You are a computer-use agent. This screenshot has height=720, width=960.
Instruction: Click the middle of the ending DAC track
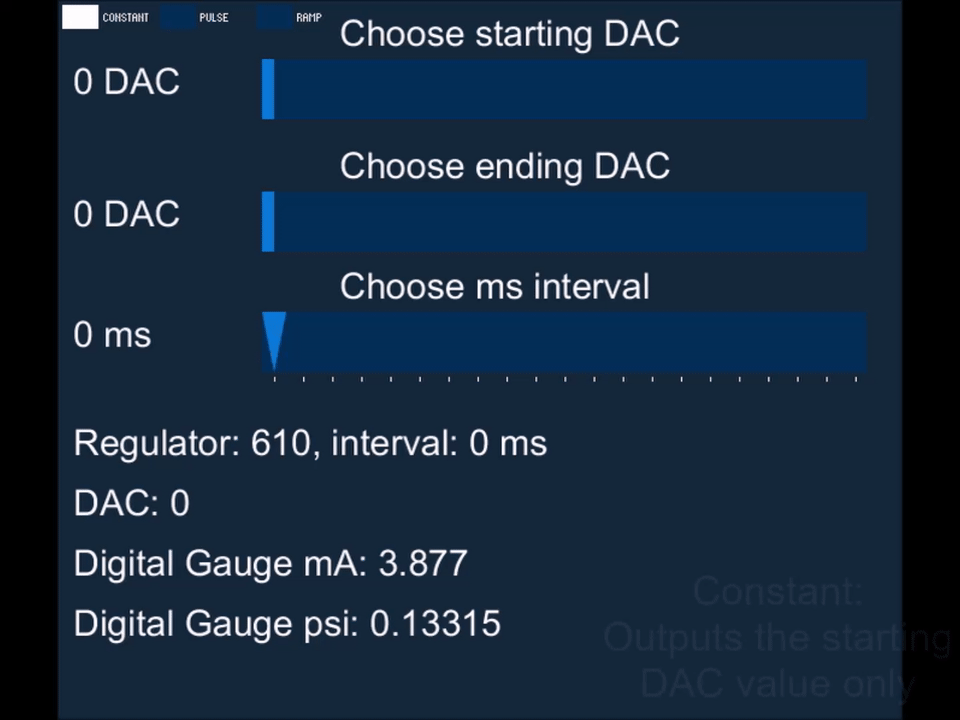click(564, 222)
